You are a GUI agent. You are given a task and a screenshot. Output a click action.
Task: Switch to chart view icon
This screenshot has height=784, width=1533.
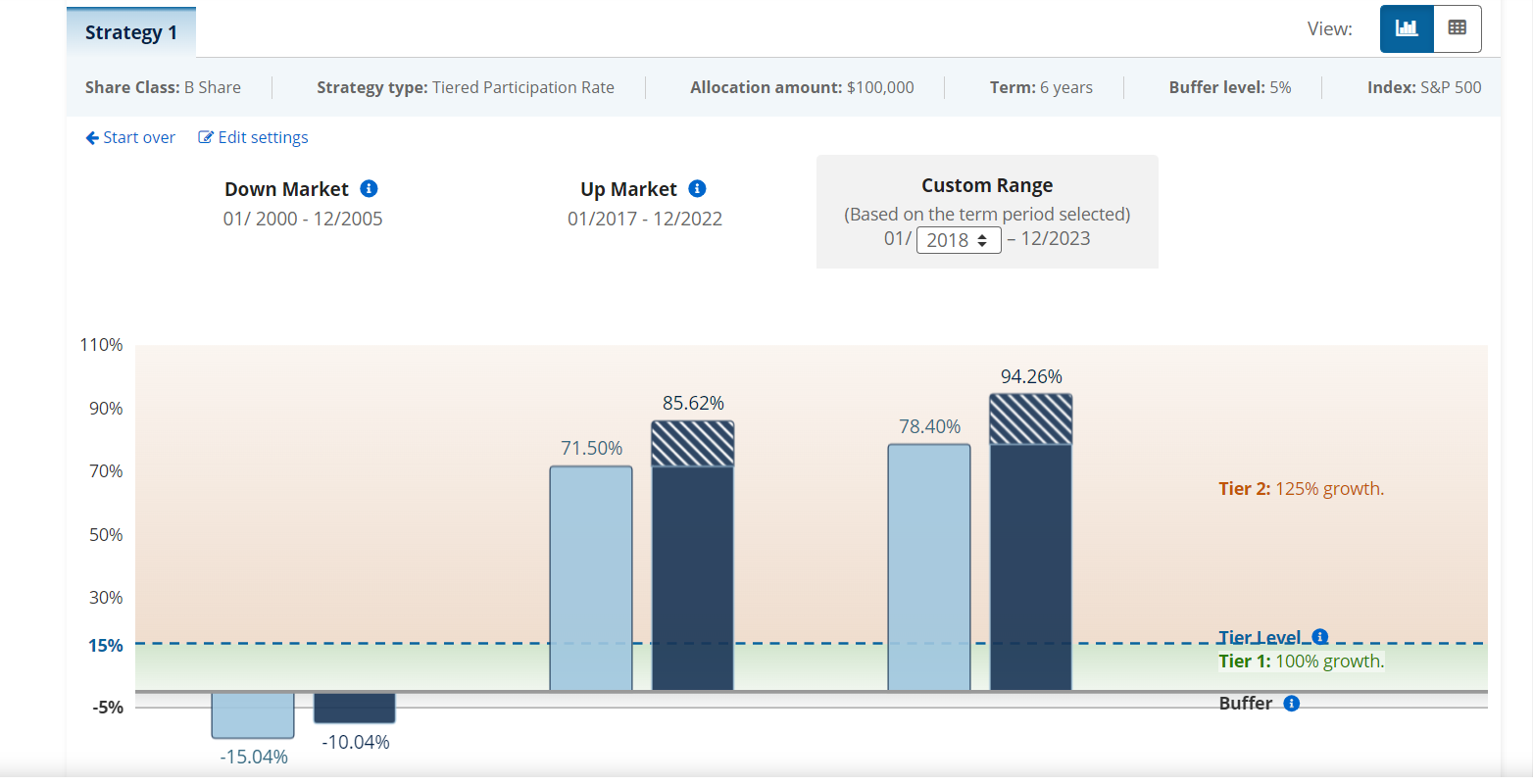[1407, 28]
